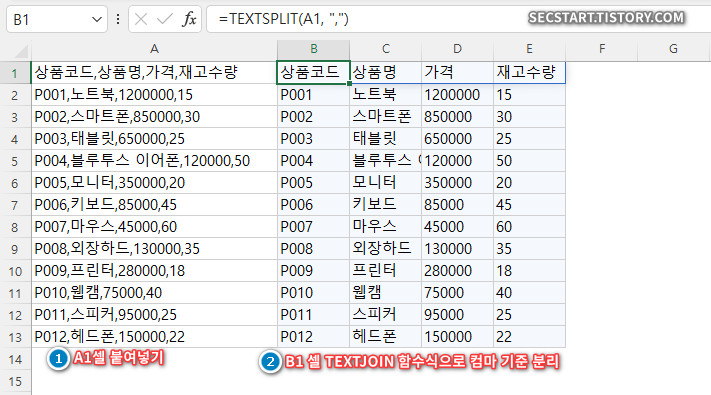Open the Insert Function fx button
The height and width of the screenshot is (395, 711).
[x=189, y=19]
